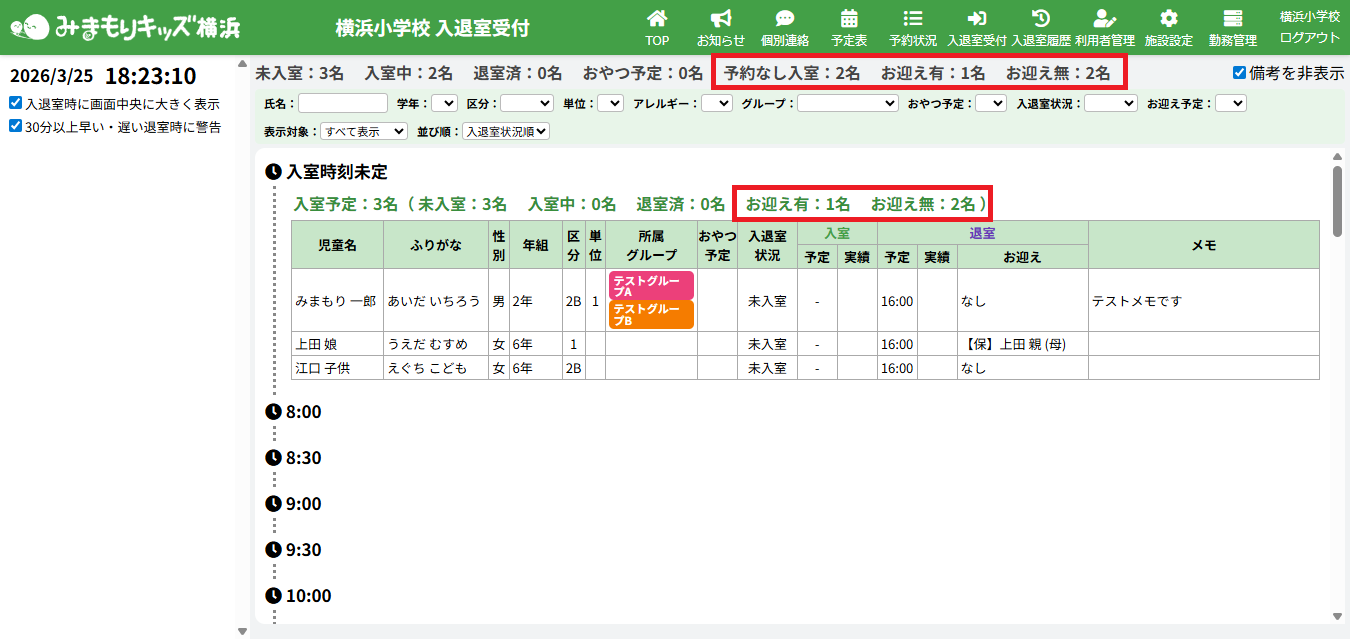Toggle 備考を非表示 checkbox
Viewport: 1350px width, 639px height.
click(x=1240, y=73)
